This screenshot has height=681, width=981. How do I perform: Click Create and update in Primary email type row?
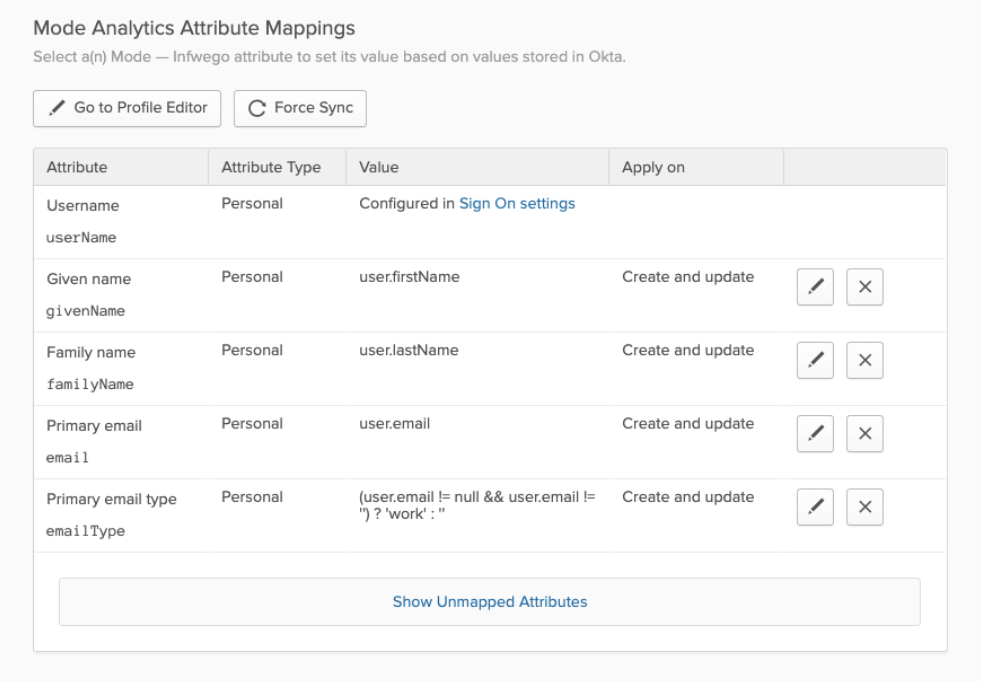(688, 496)
